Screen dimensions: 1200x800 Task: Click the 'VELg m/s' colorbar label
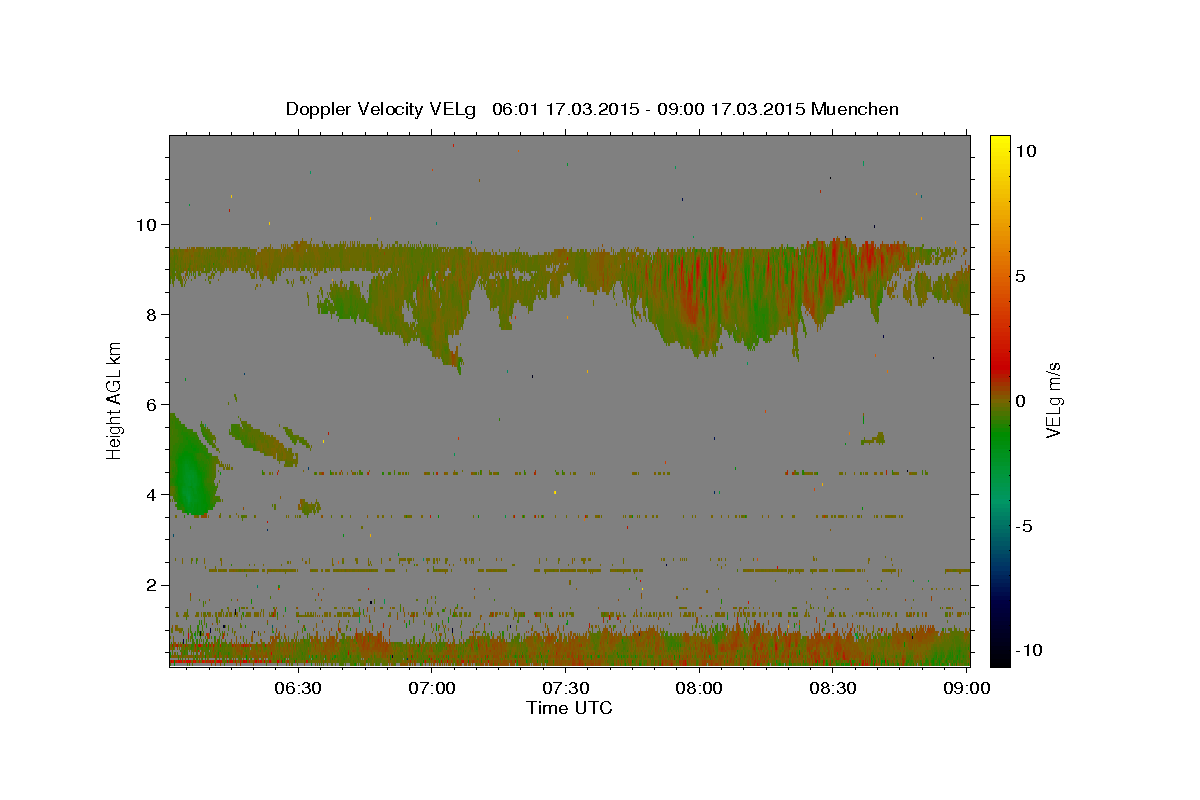[1053, 400]
